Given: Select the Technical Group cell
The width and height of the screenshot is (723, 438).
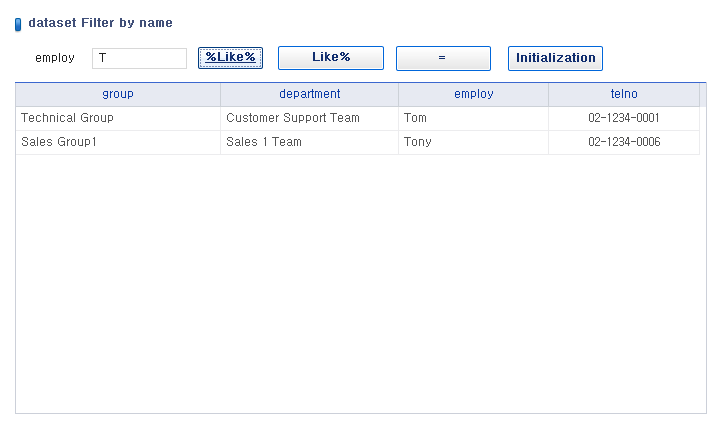Looking at the screenshot, I should pyautogui.click(x=118, y=118).
